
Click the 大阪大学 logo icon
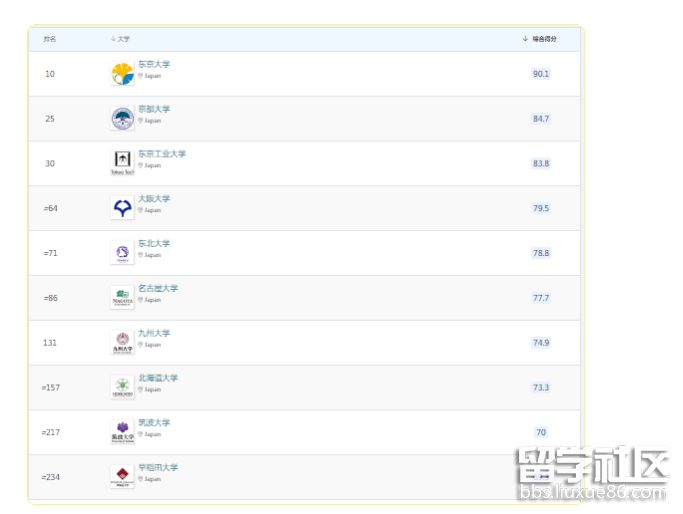click(x=122, y=208)
